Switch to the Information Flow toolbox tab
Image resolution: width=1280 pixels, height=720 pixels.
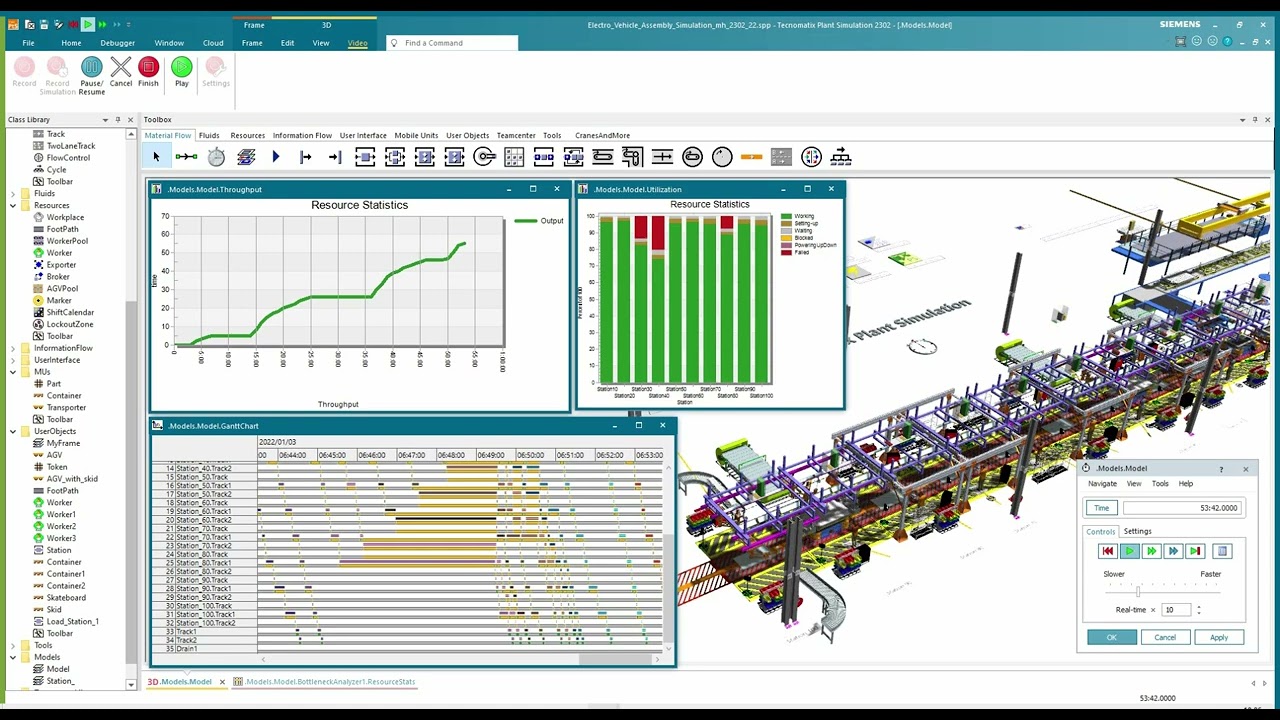[302, 135]
